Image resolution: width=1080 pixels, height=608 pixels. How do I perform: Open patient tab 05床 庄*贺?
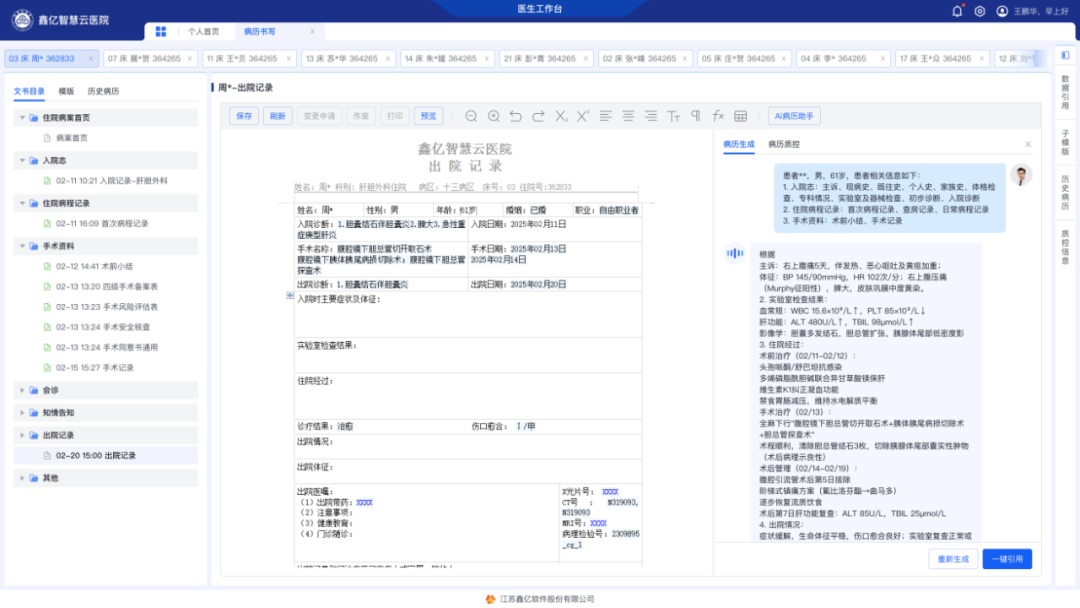(x=745, y=59)
